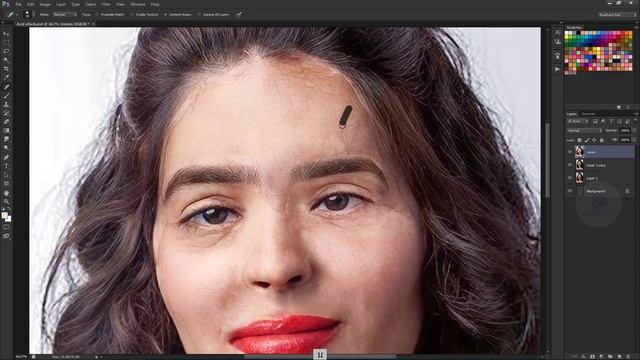The height and width of the screenshot is (360, 640).
Task: Open the layer Opacity dropdown arrow
Action: [634, 131]
